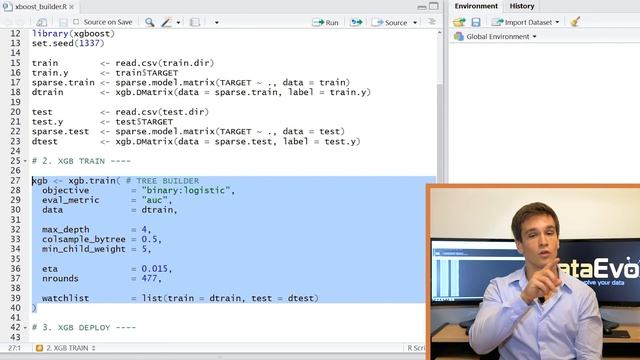Click on colsample_bytree value 0.5
Screen dimensions: 640x360
click(x=149, y=239)
